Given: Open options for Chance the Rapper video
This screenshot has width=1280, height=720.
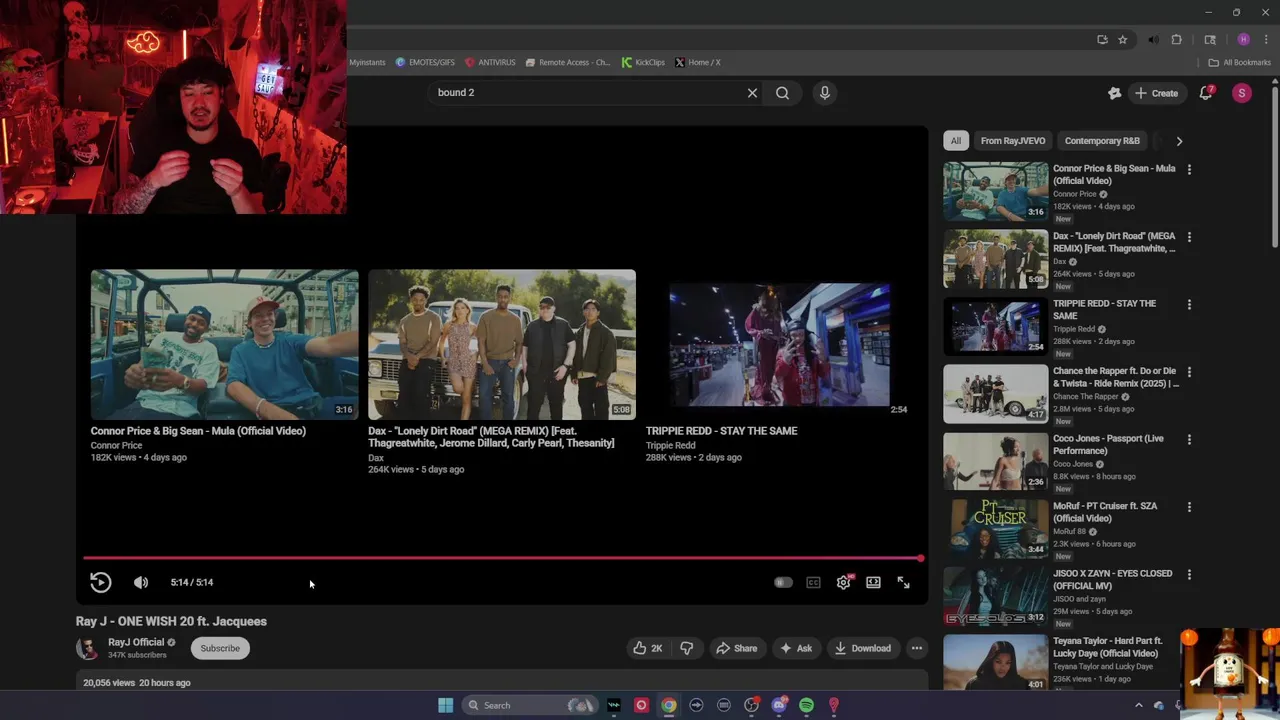Looking at the screenshot, I should [1189, 372].
